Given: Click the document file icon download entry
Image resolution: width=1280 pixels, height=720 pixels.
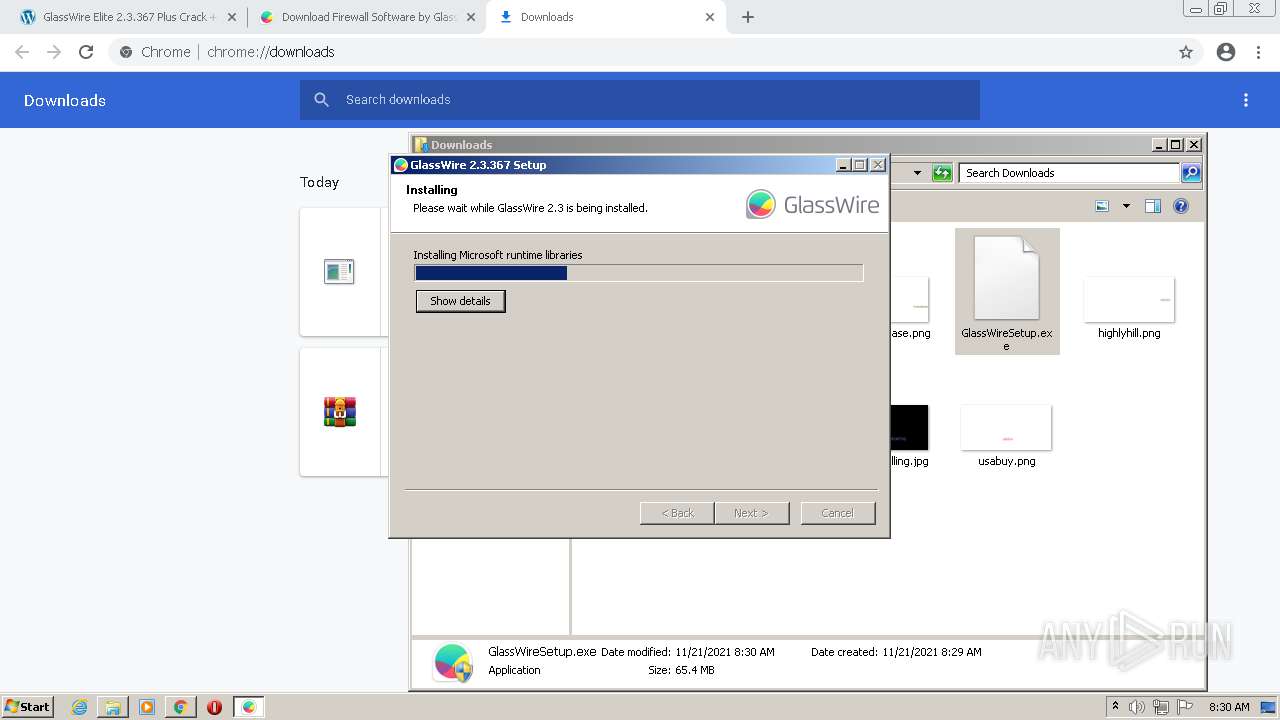Looking at the screenshot, I should [339, 271].
